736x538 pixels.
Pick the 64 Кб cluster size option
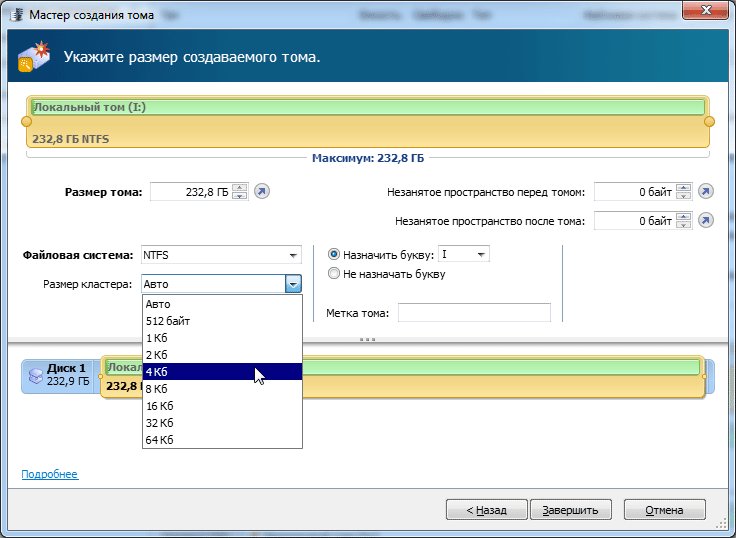coord(221,440)
